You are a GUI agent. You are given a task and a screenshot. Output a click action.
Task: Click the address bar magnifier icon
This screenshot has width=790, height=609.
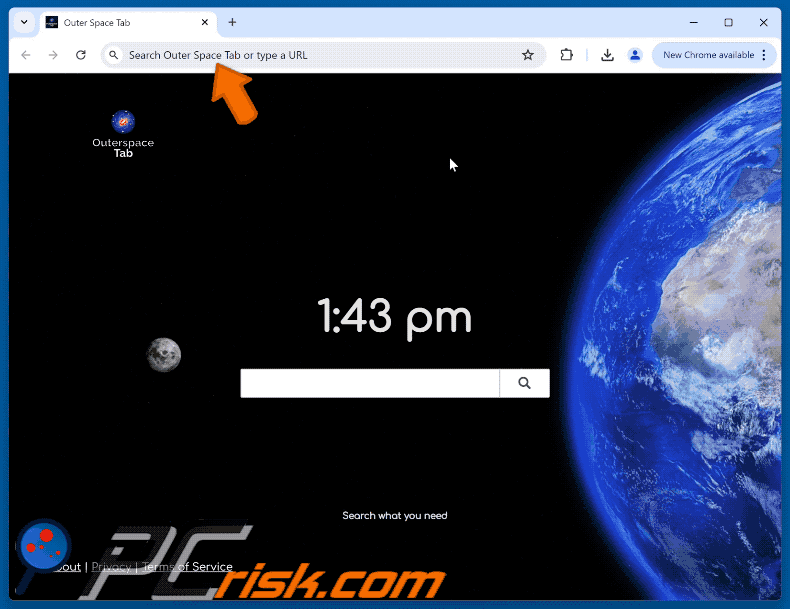click(114, 55)
